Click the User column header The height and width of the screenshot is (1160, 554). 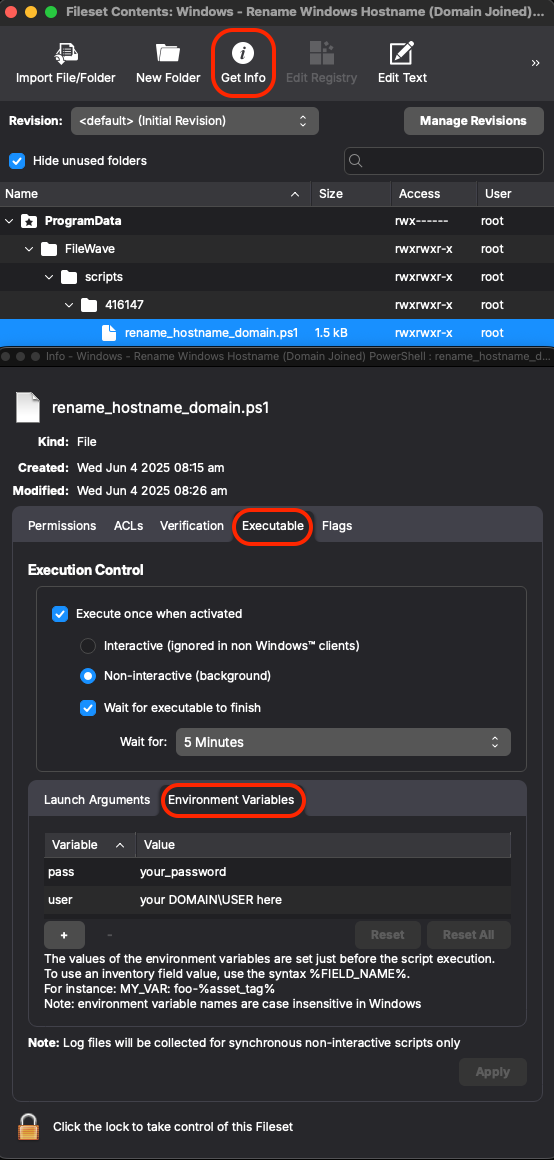(515, 194)
